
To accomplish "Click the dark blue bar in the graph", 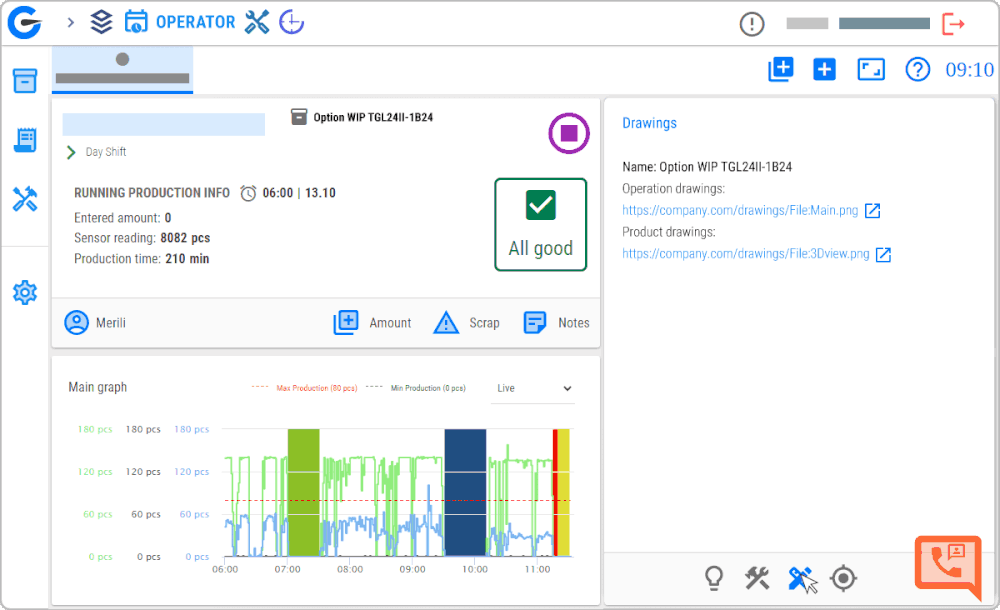I will [465, 492].
